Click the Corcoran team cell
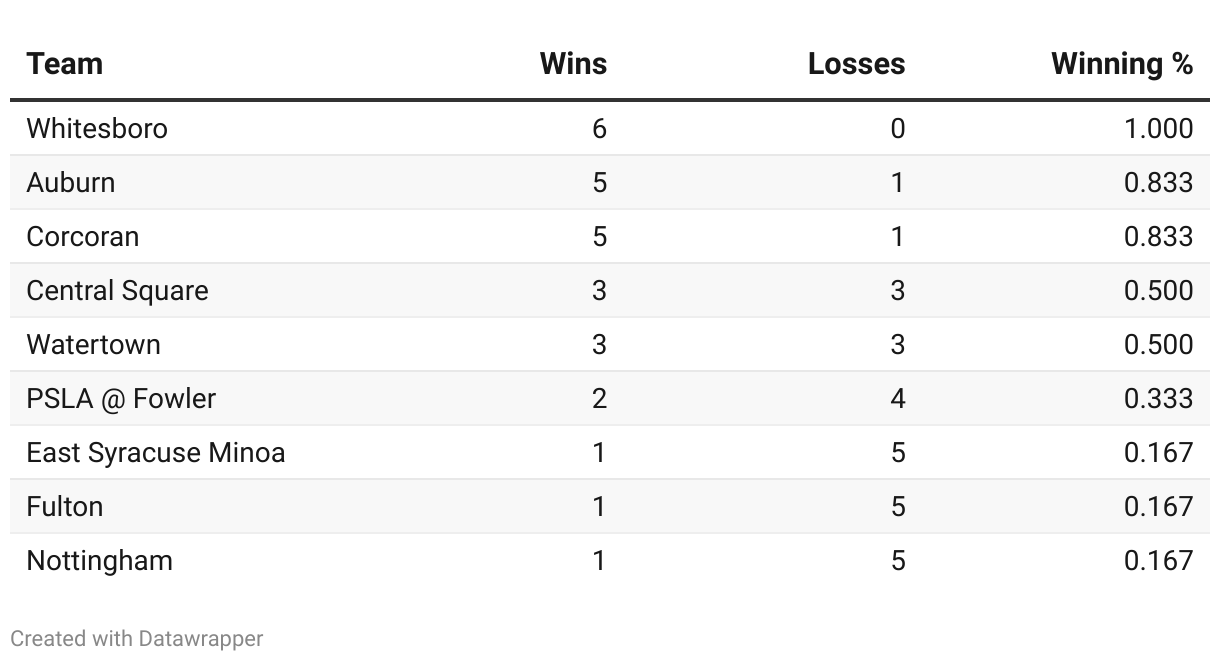Viewport: 1220px width, 662px height. pos(83,237)
